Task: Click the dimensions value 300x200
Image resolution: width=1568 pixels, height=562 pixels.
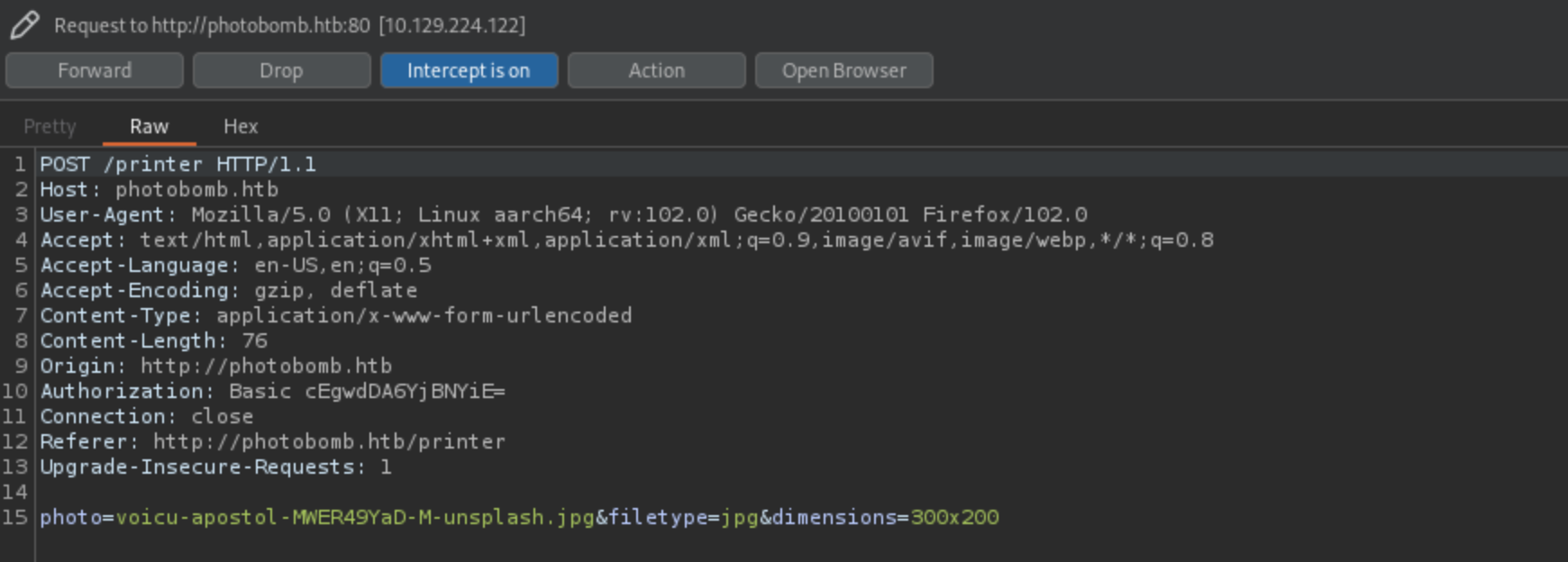Action: 954,518
